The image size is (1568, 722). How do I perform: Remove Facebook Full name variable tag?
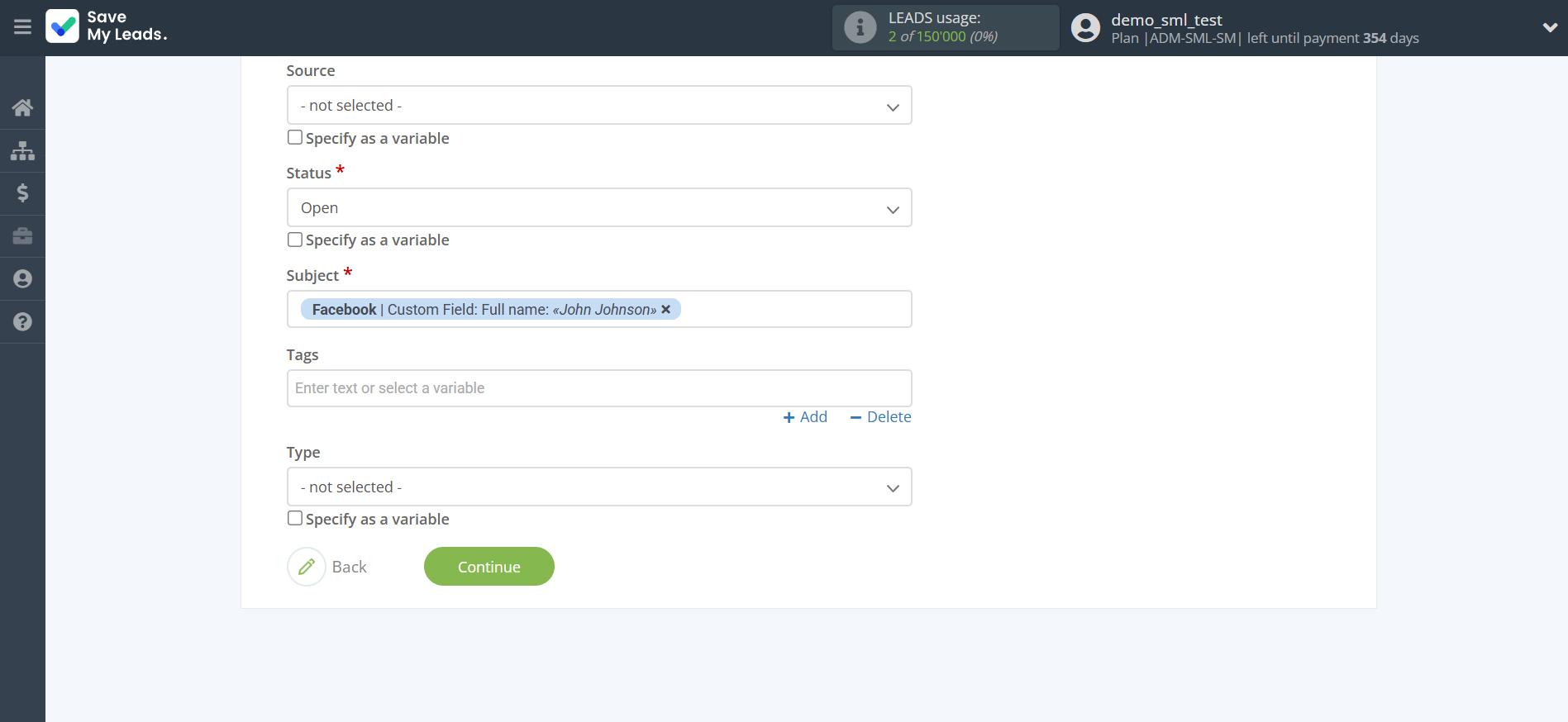666,310
